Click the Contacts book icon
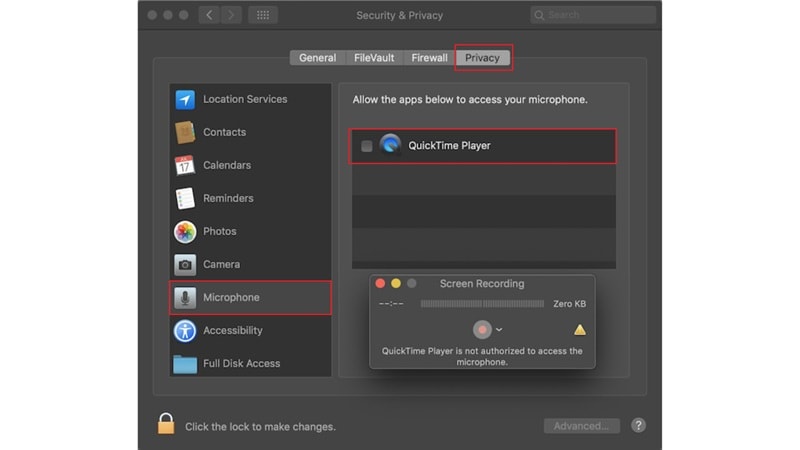800x450 pixels. (x=185, y=132)
